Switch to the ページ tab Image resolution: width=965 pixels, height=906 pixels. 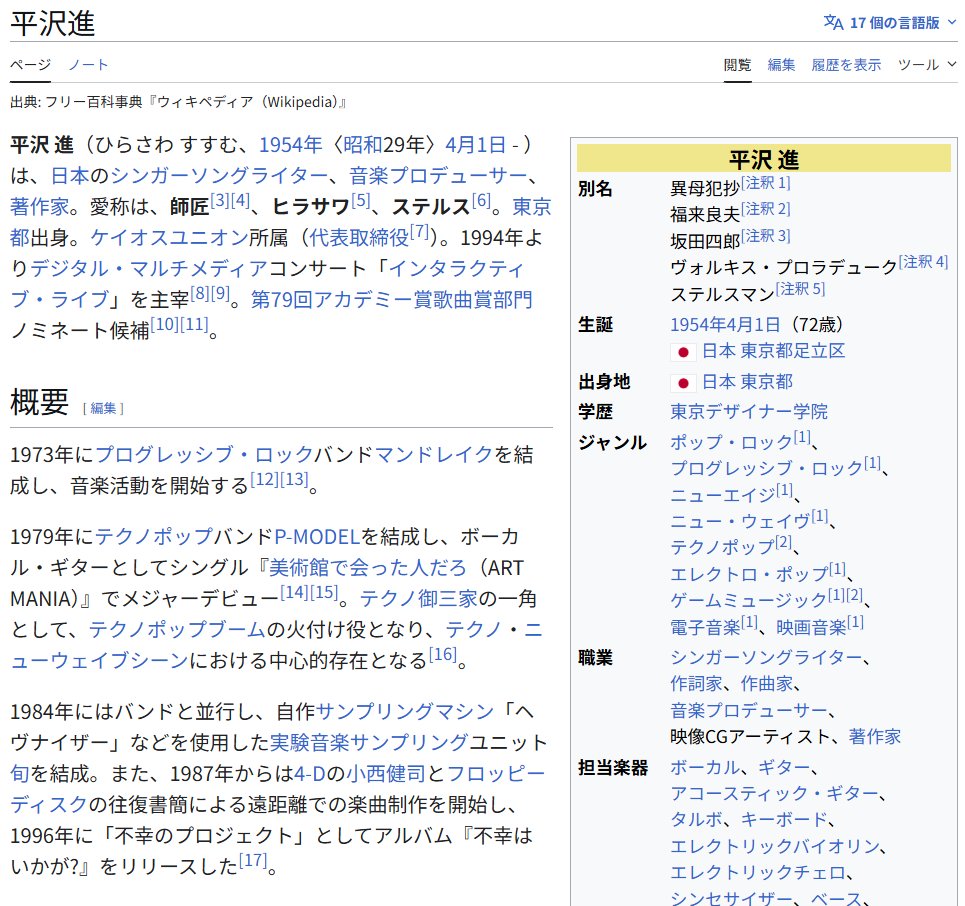coord(30,65)
